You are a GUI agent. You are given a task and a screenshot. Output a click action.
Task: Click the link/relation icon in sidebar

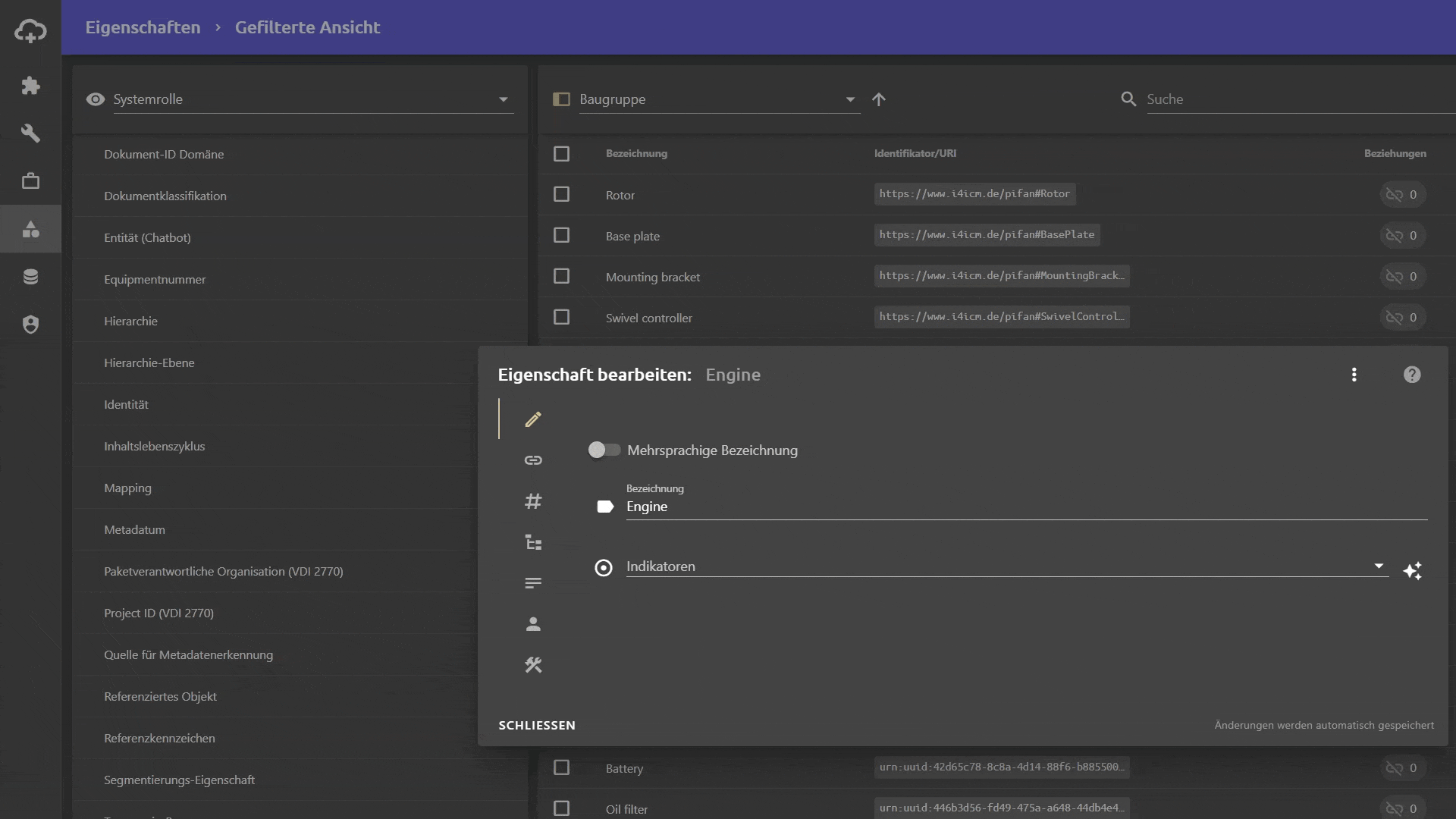coord(533,460)
